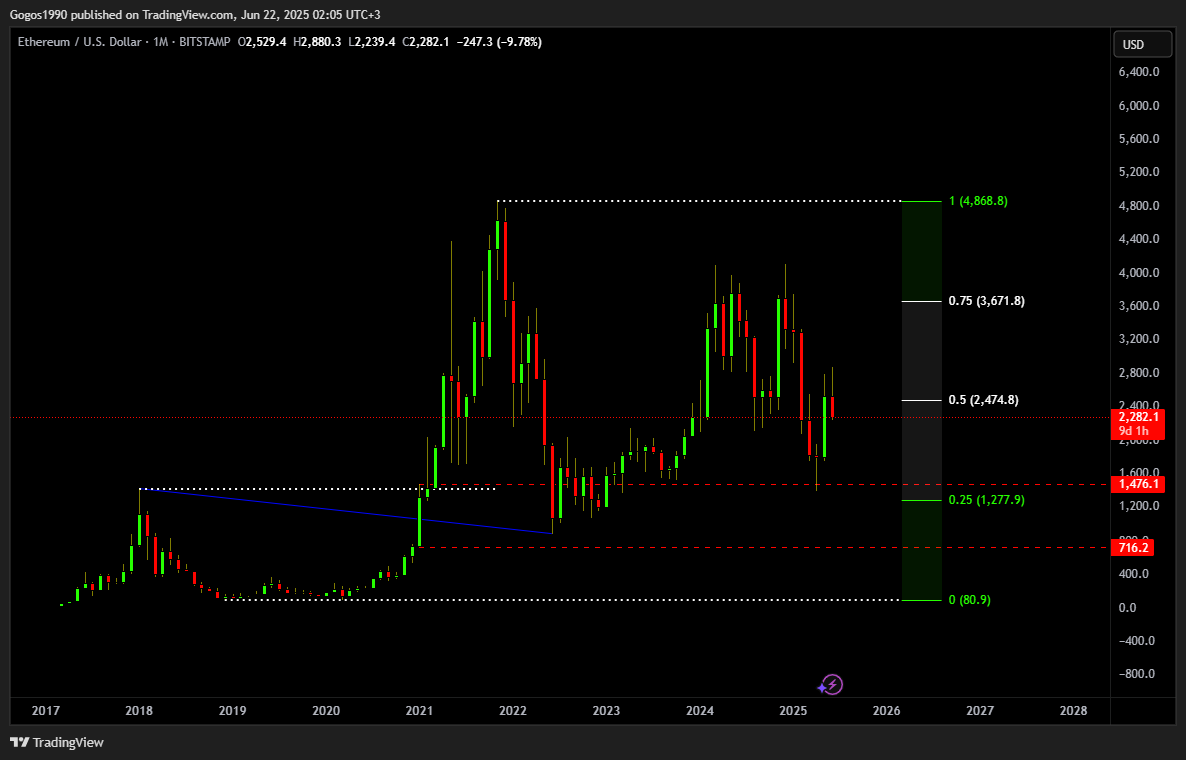Click the 6,400.0 price axis value
The width and height of the screenshot is (1186, 760).
coord(1139,72)
